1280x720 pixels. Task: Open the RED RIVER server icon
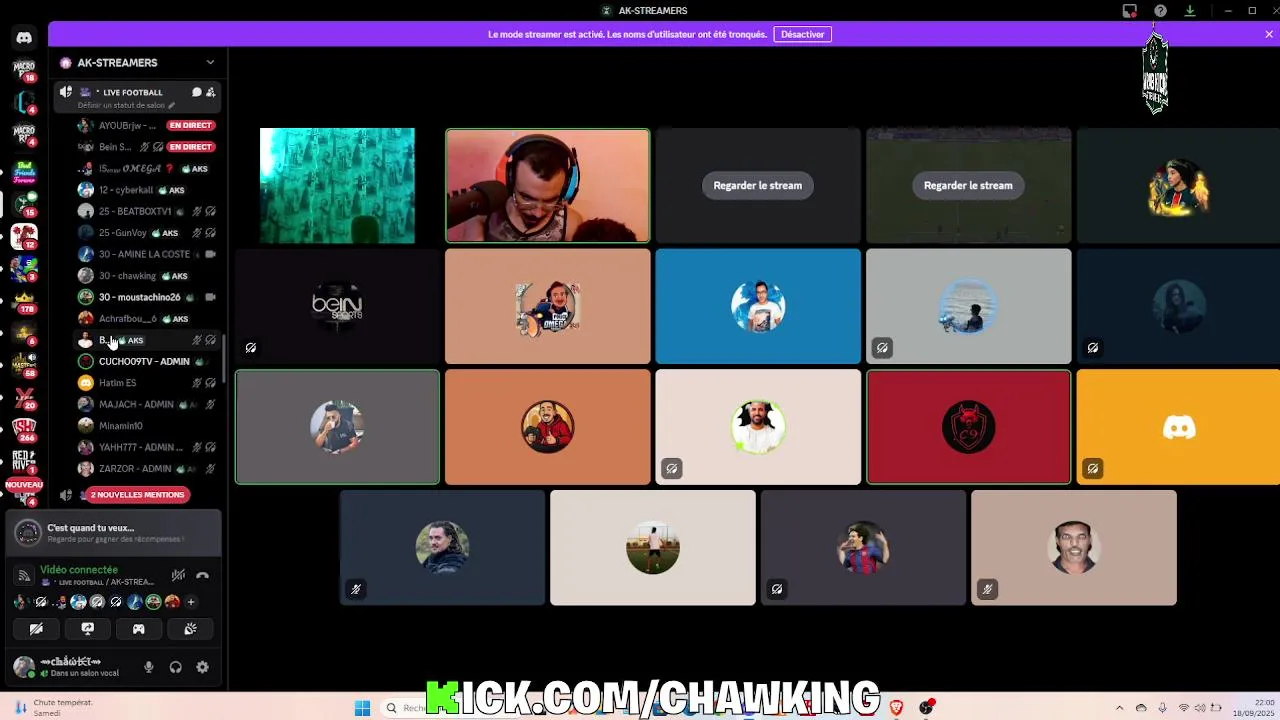(24, 460)
